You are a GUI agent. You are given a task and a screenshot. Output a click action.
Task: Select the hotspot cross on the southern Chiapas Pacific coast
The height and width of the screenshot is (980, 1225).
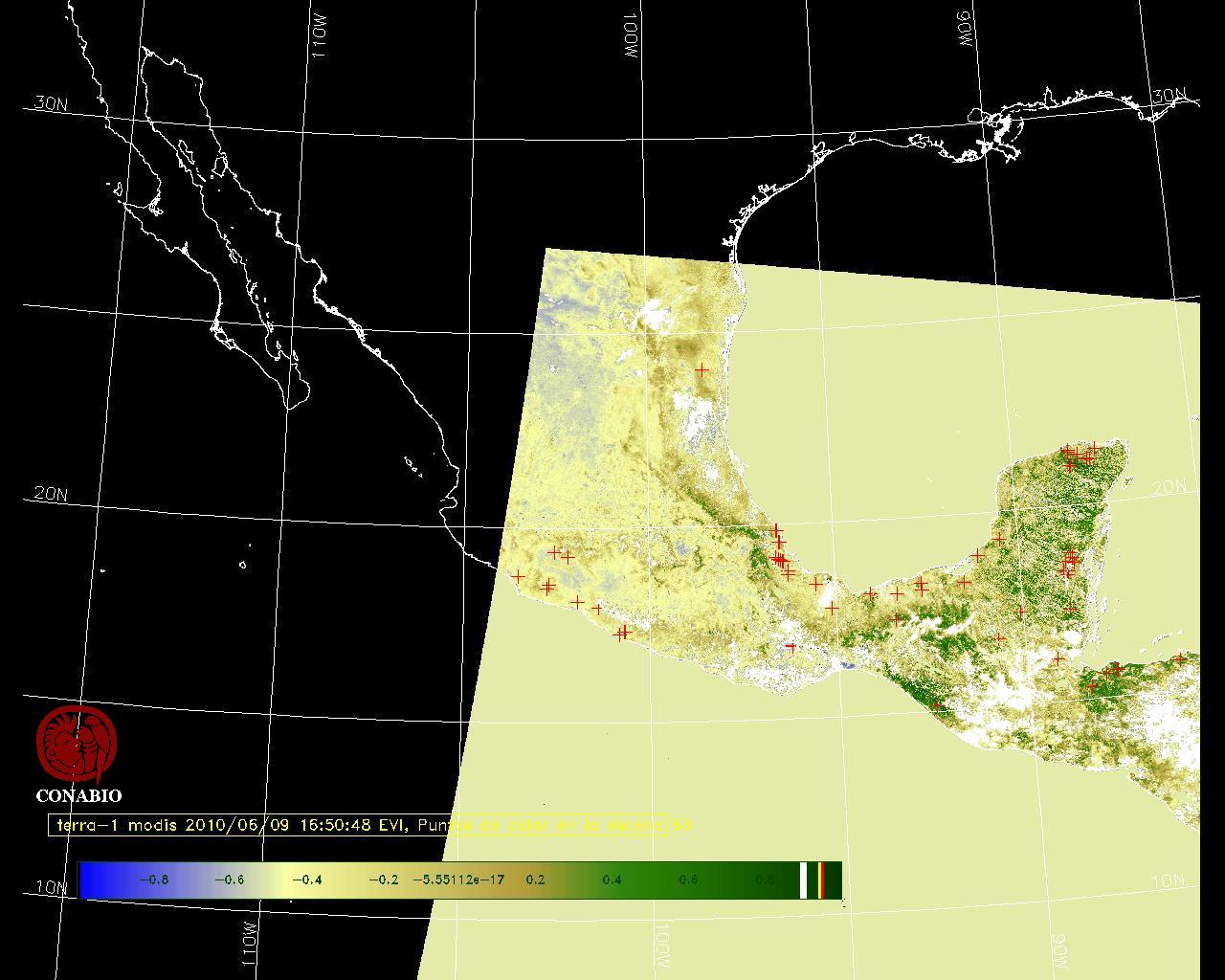(x=937, y=705)
